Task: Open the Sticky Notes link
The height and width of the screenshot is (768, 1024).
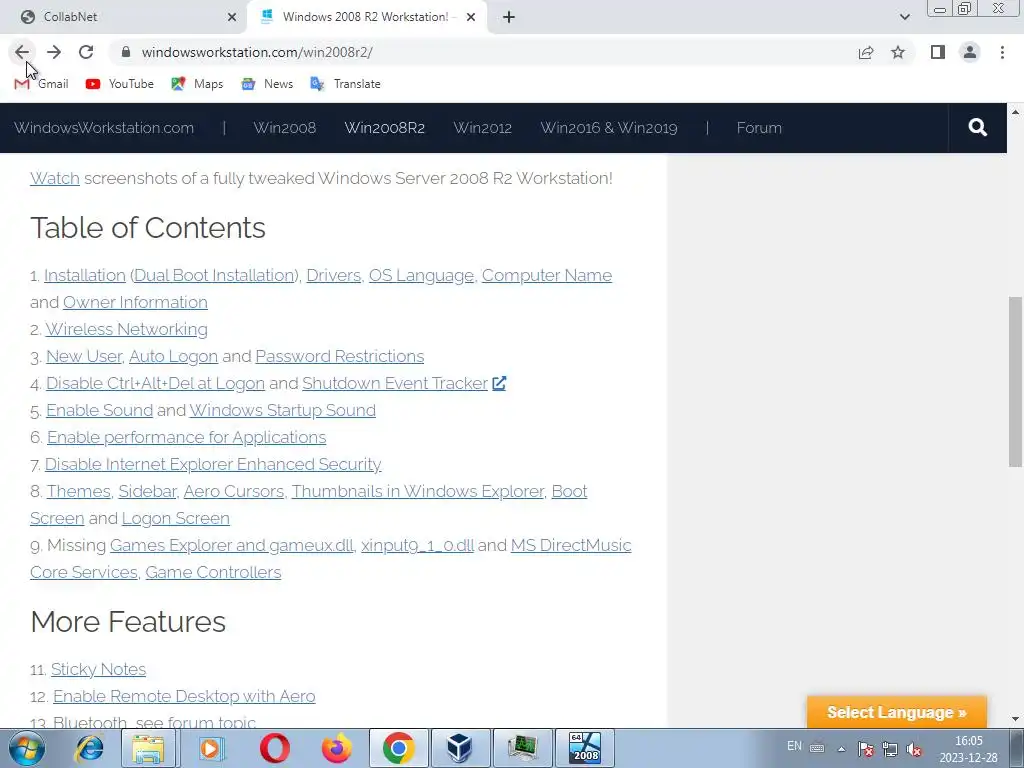Action: [x=99, y=669]
